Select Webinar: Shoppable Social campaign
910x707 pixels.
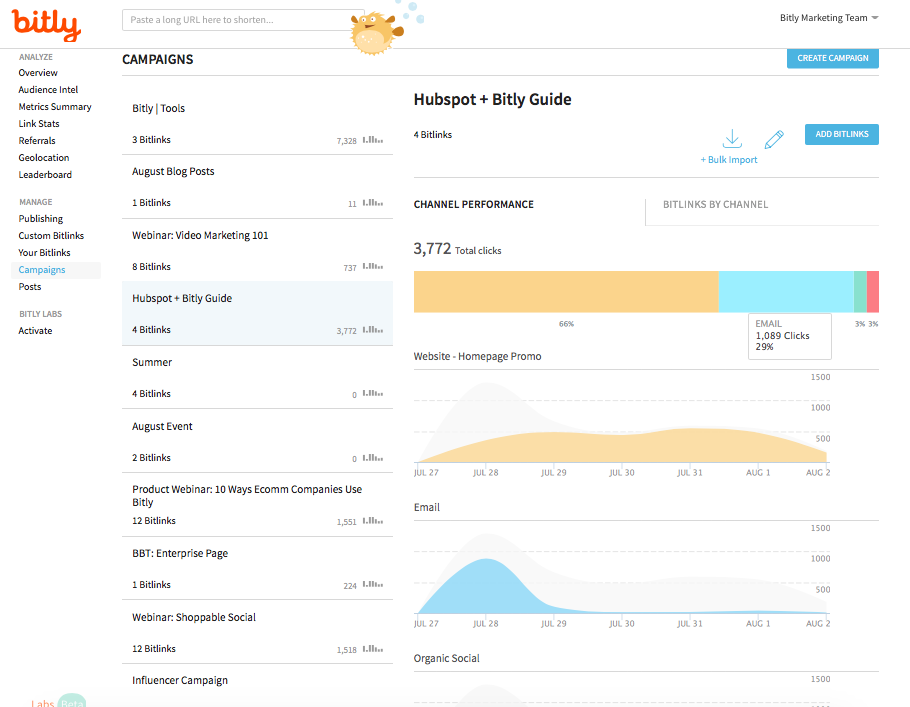pos(257,632)
